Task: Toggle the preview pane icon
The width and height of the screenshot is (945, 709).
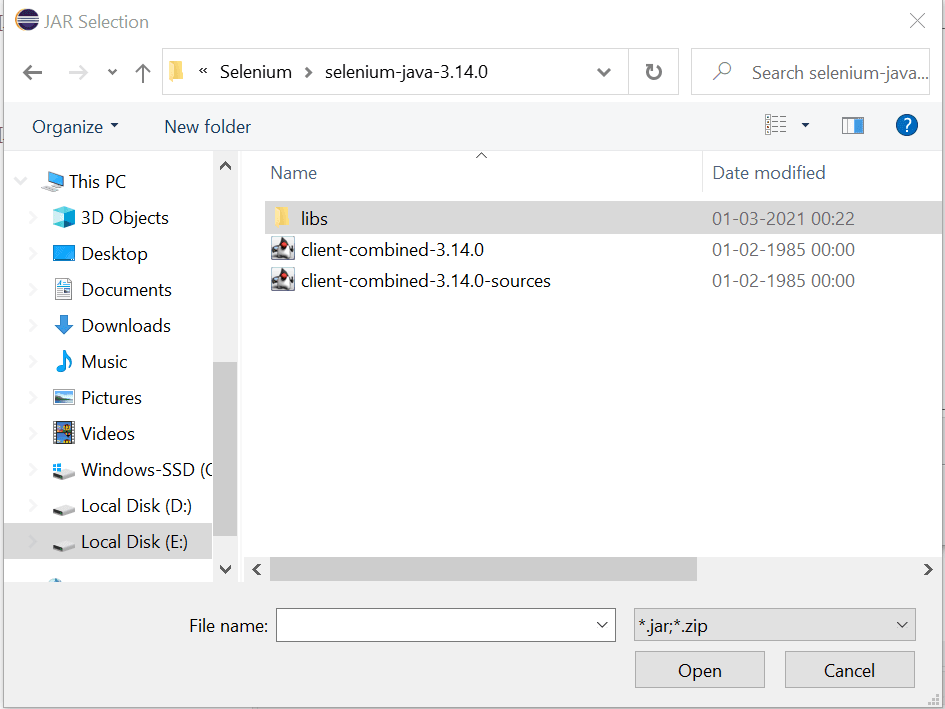Action: 853,126
